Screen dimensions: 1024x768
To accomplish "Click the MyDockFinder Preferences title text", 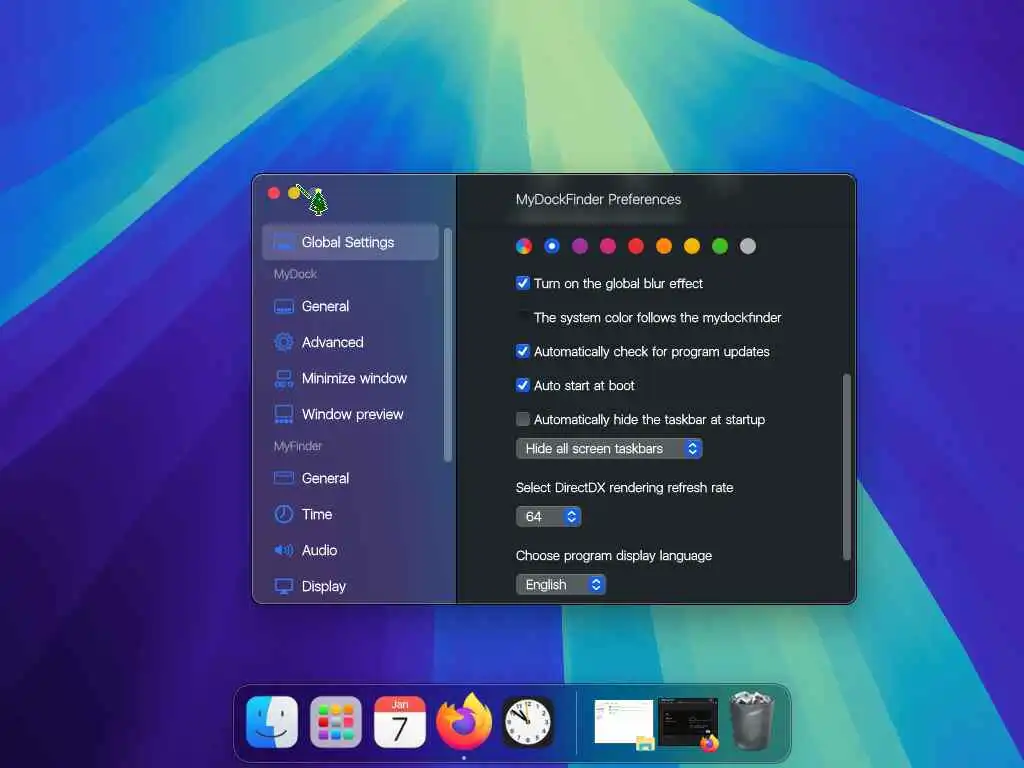I will tap(598, 199).
